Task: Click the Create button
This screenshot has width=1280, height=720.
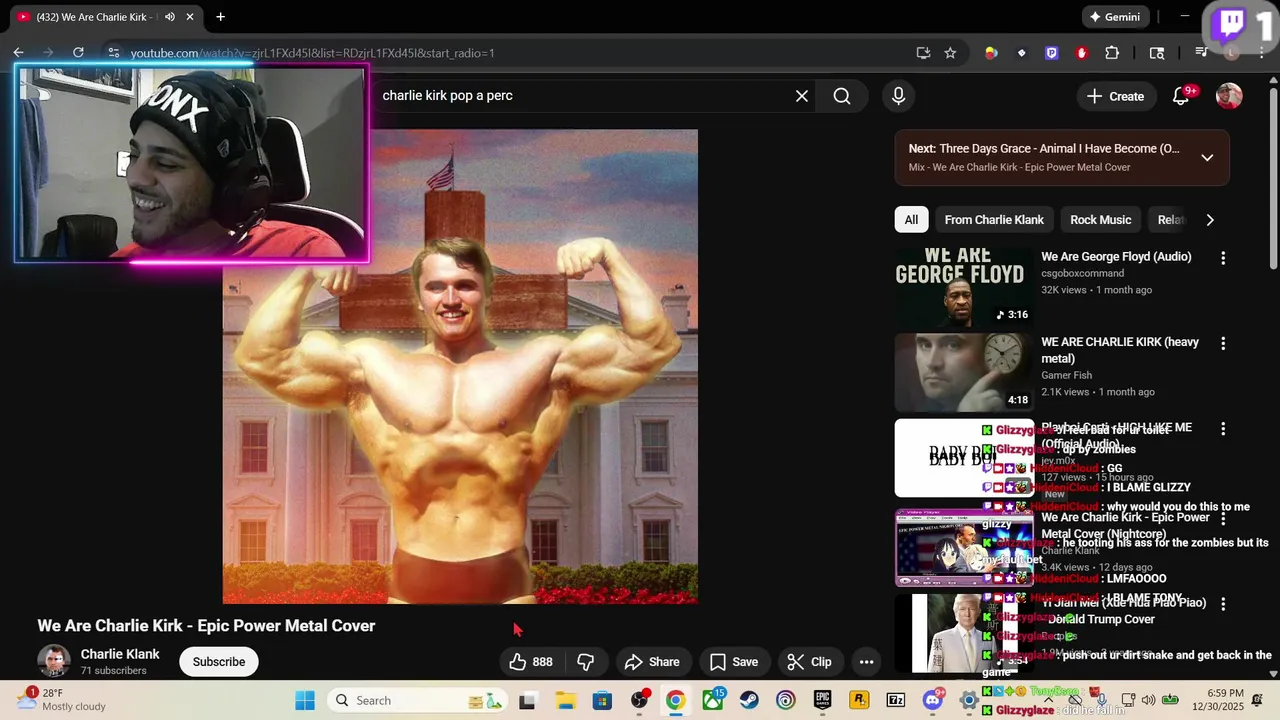Action: pyautogui.click(x=1115, y=96)
